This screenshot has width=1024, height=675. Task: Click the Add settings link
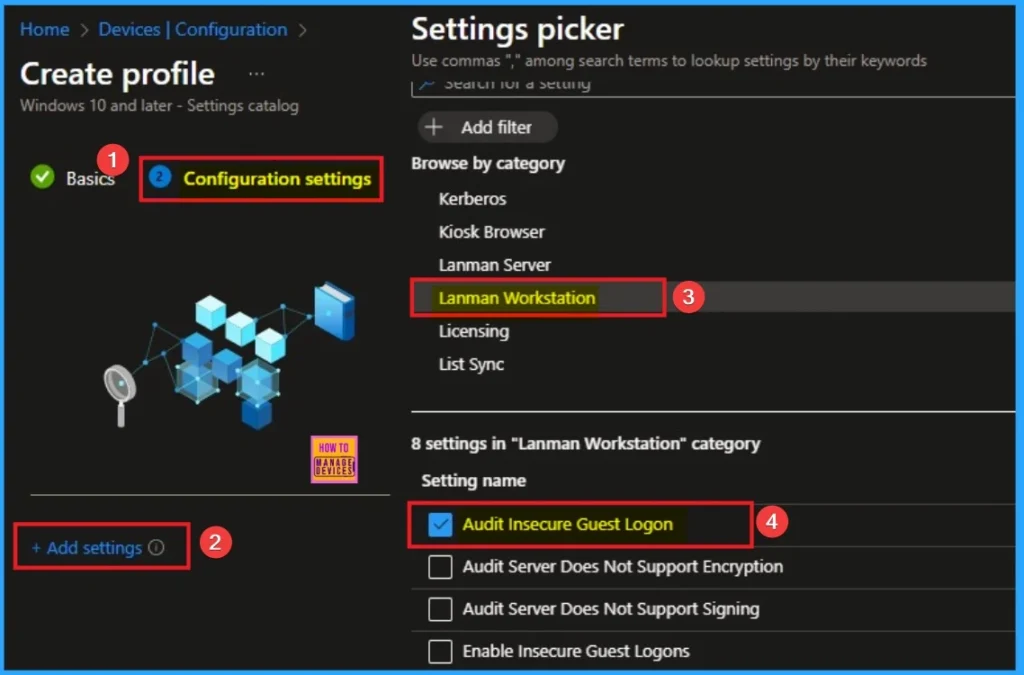pos(87,548)
